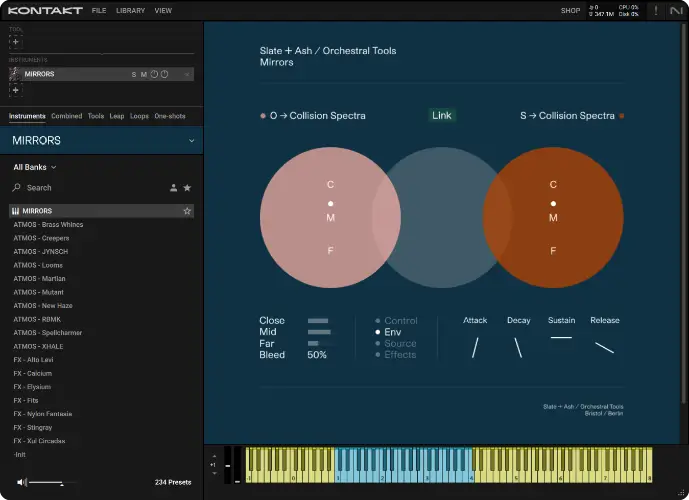Switch to the Combined tab
Viewport: 689px width, 500px height.
coord(67,116)
